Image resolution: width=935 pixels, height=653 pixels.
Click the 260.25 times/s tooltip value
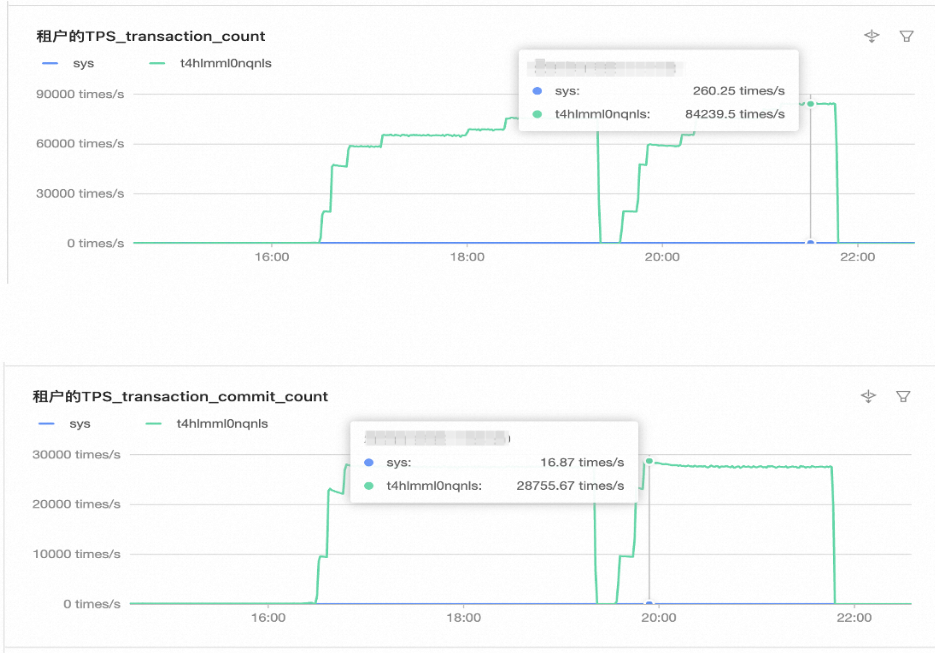click(738, 91)
